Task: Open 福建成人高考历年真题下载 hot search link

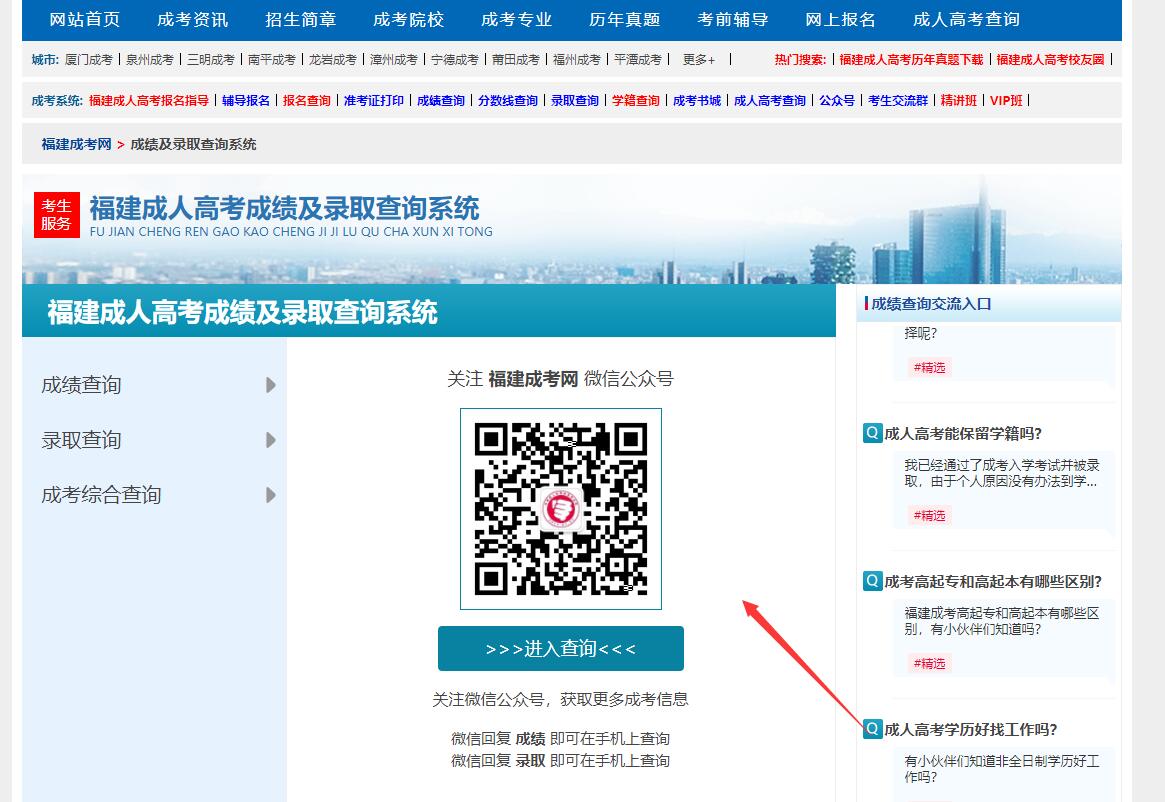Action: click(x=911, y=60)
